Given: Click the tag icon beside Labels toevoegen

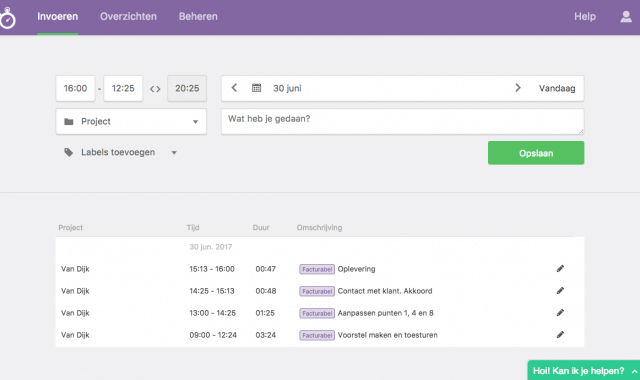Looking at the screenshot, I should 69,152.
